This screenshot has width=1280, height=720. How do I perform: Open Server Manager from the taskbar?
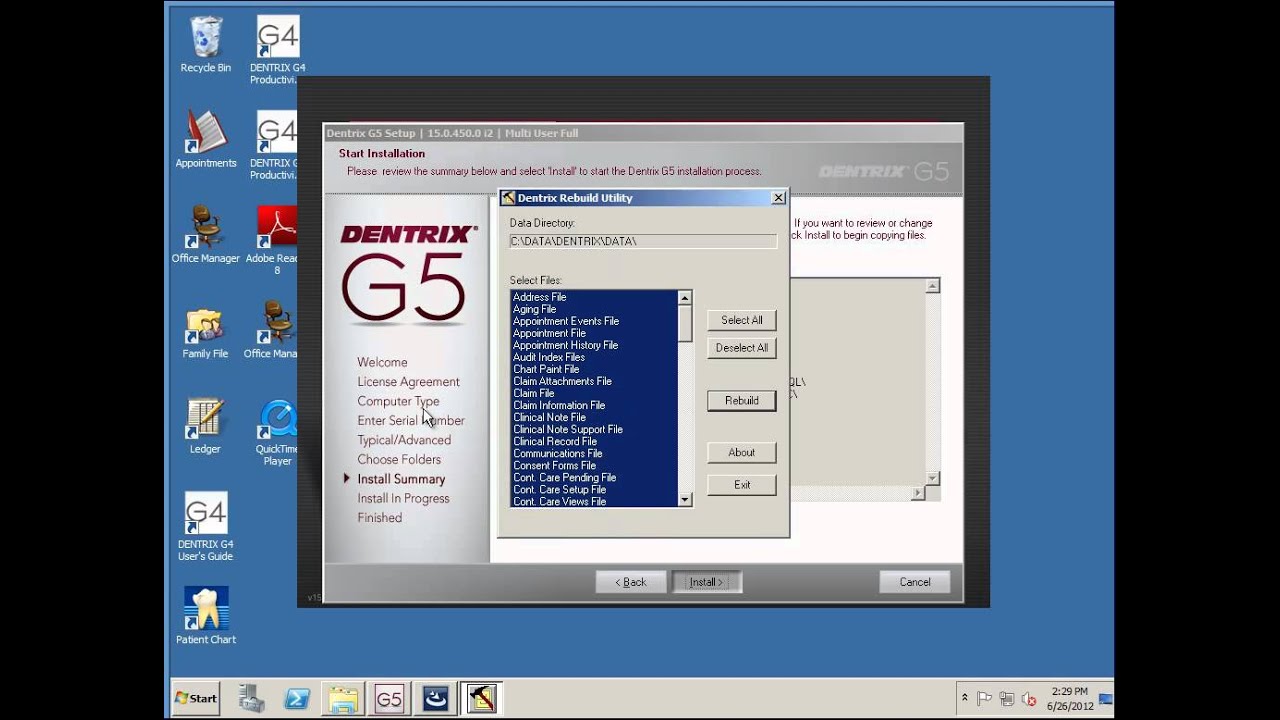(x=251, y=698)
